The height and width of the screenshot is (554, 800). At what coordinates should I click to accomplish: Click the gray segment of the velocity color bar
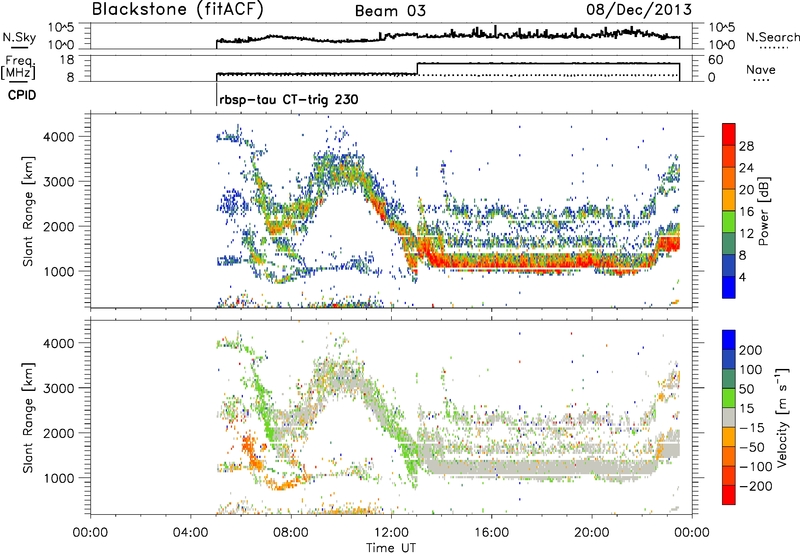729,417
